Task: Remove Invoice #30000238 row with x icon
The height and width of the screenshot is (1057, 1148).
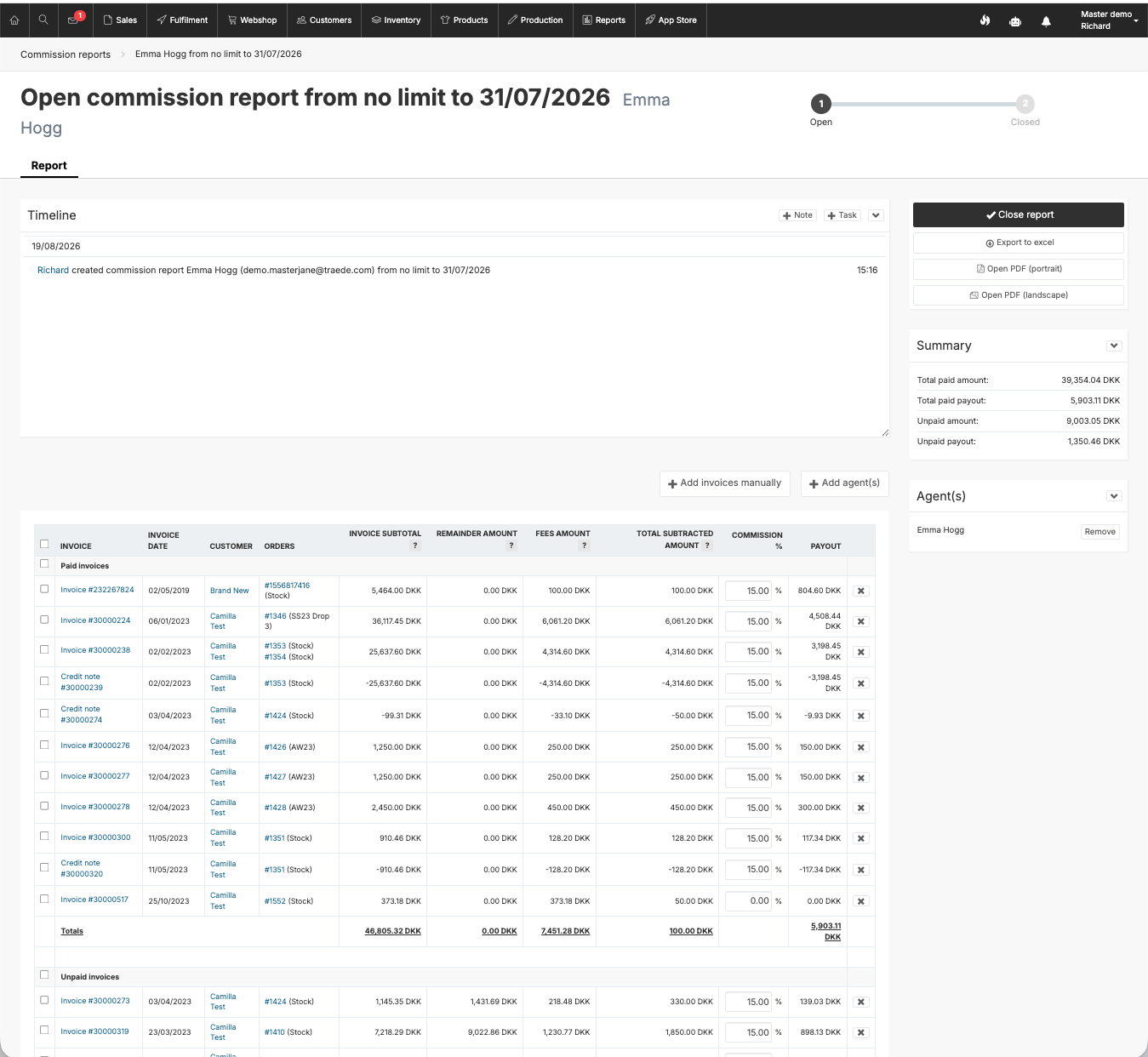Action: pyautogui.click(x=861, y=652)
